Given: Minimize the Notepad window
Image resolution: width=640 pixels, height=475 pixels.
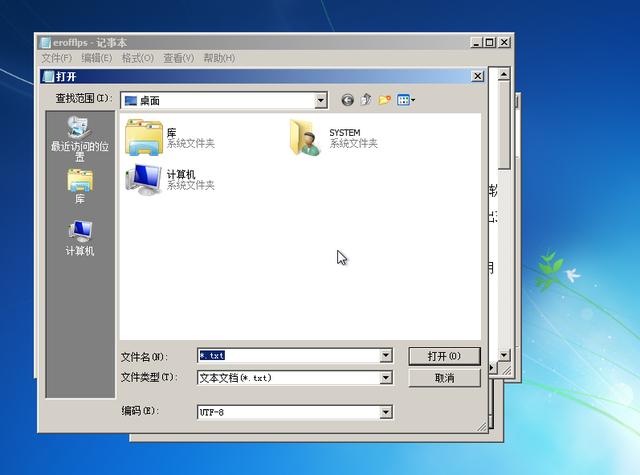Looking at the screenshot, I should click(x=476, y=42).
